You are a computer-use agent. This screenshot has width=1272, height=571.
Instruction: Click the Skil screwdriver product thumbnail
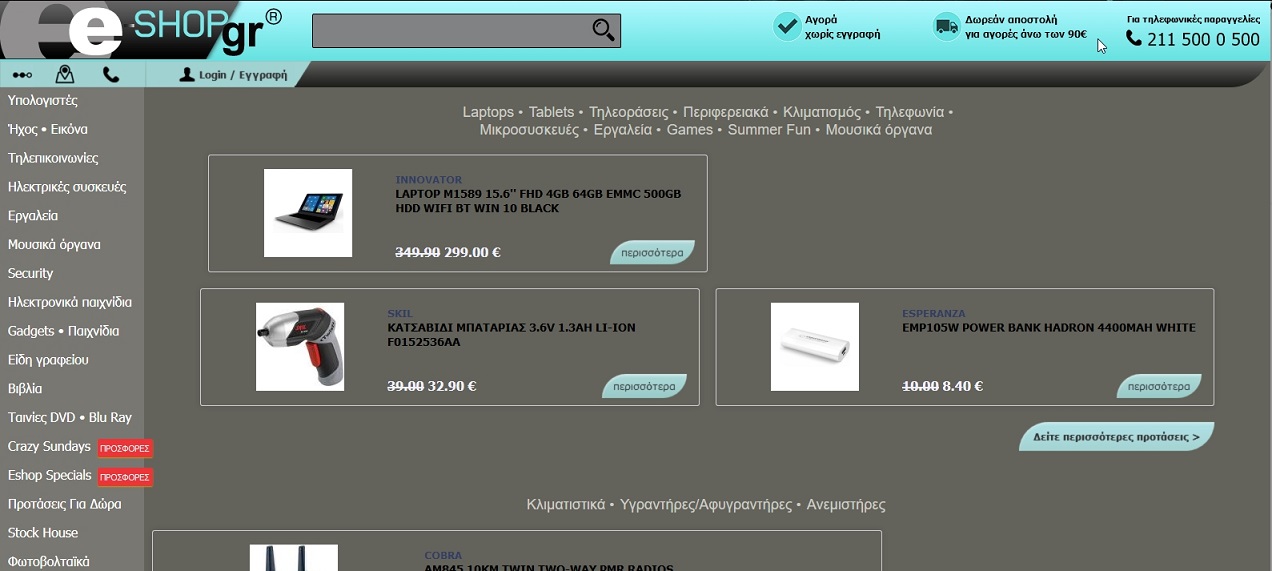pos(300,347)
